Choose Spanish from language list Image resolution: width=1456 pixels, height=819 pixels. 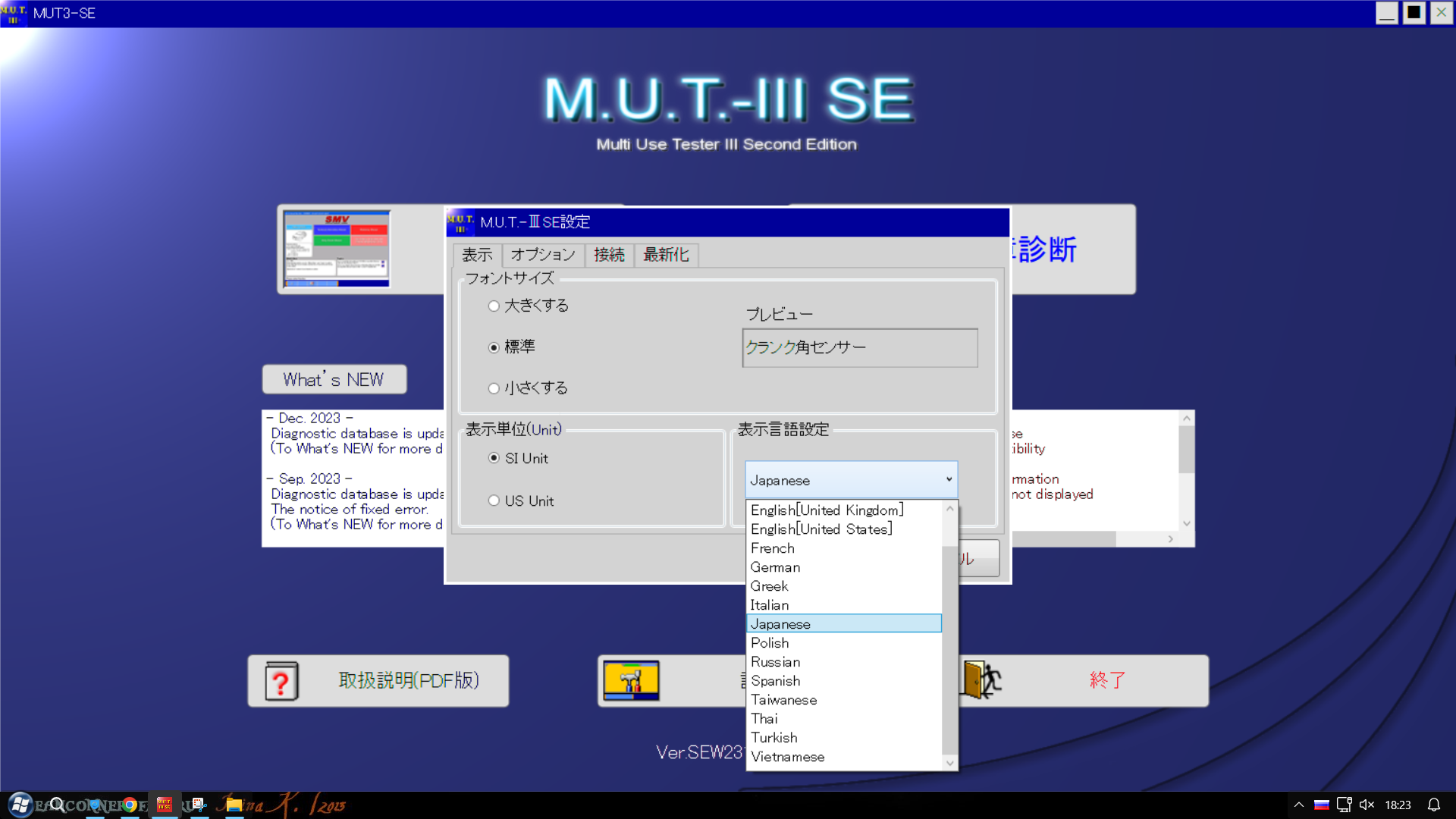(x=844, y=680)
